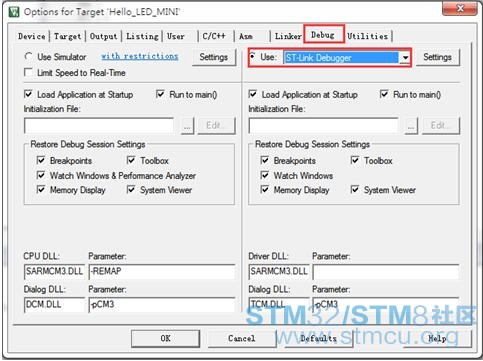Click debugger side Edit button
The image size is (483, 361).
pyautogui.click(x=441, y=126)
